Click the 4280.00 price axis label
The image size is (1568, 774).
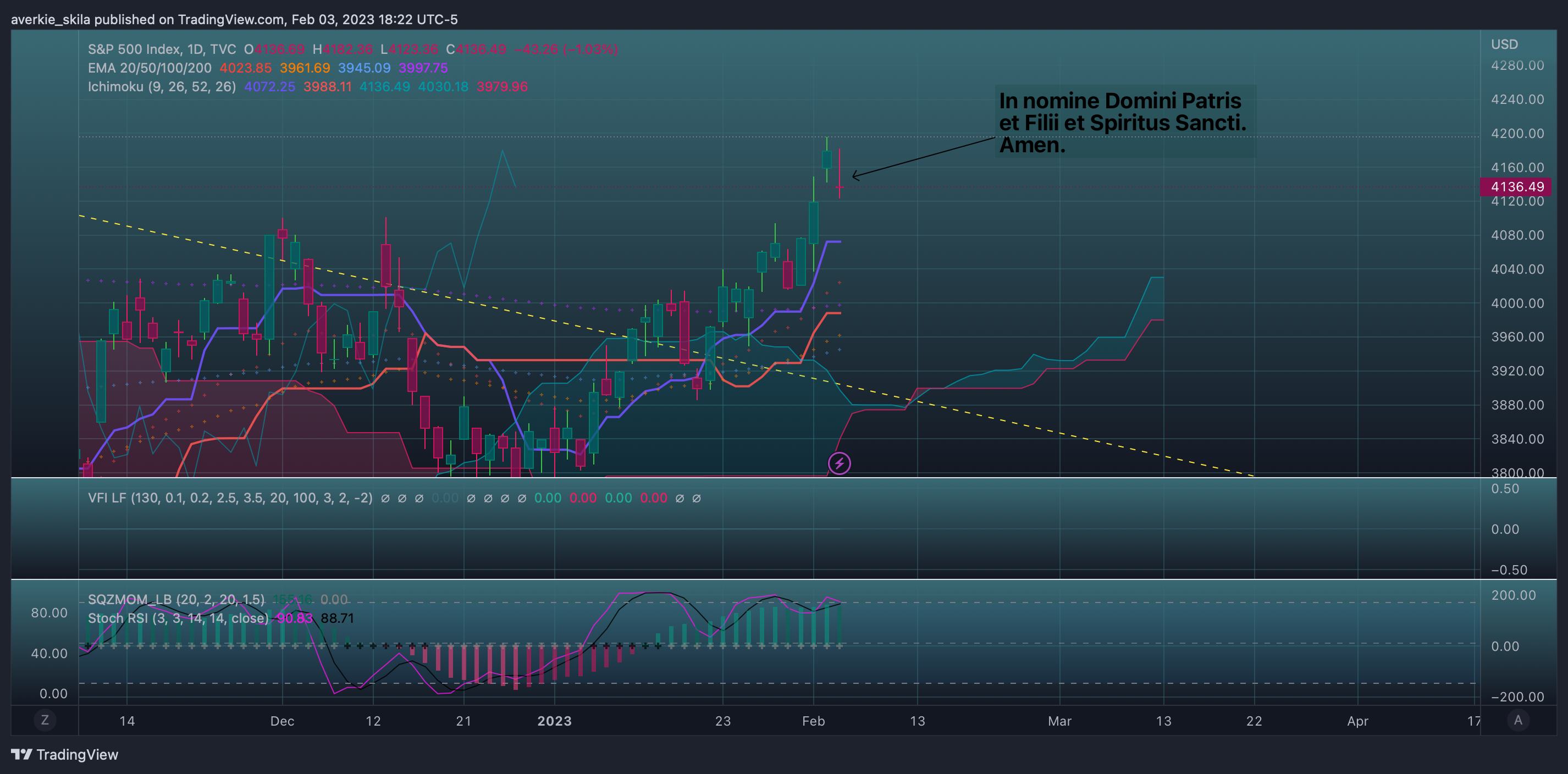coord(1517,66)
